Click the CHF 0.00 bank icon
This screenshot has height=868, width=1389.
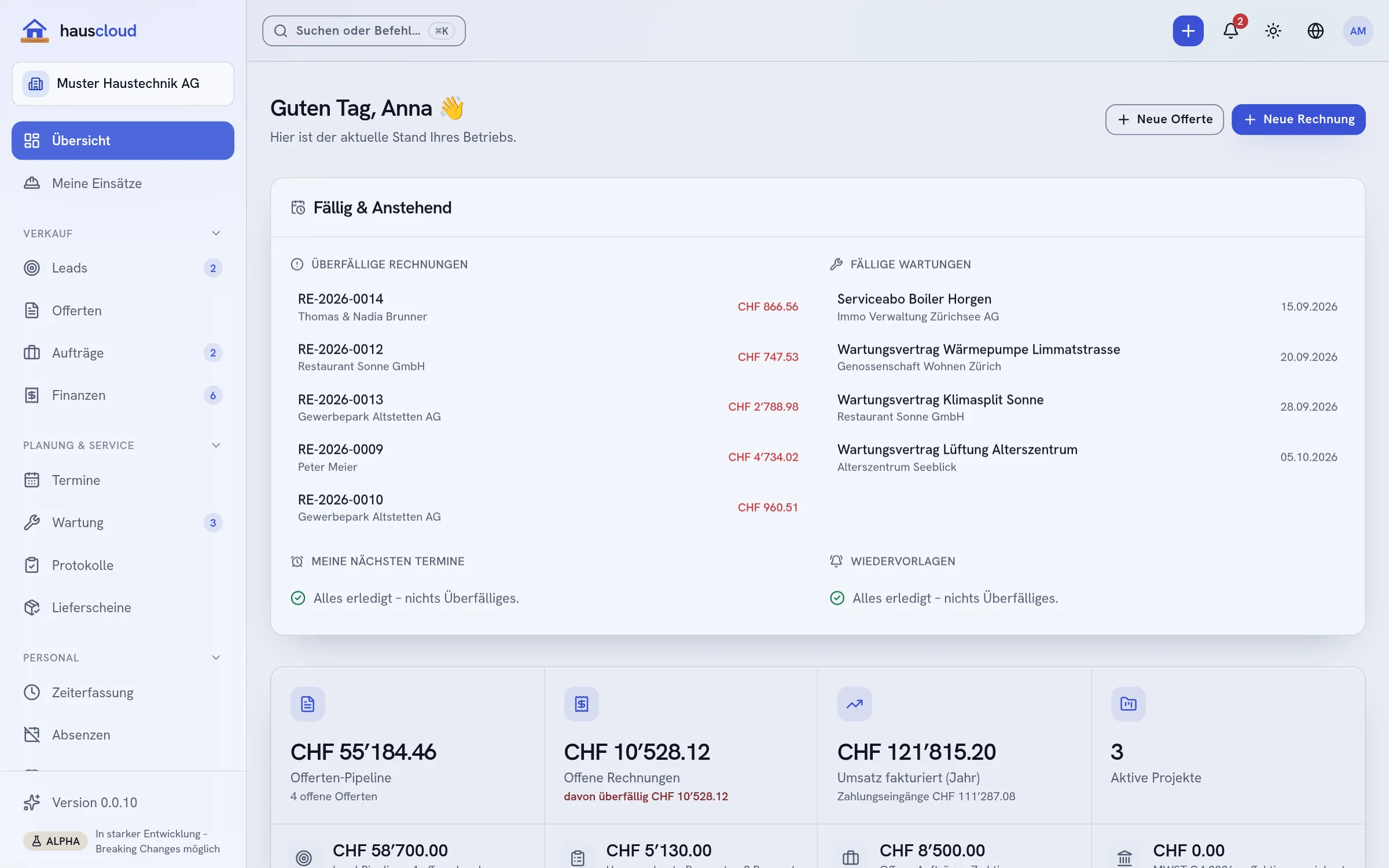tap(1125, 858)
